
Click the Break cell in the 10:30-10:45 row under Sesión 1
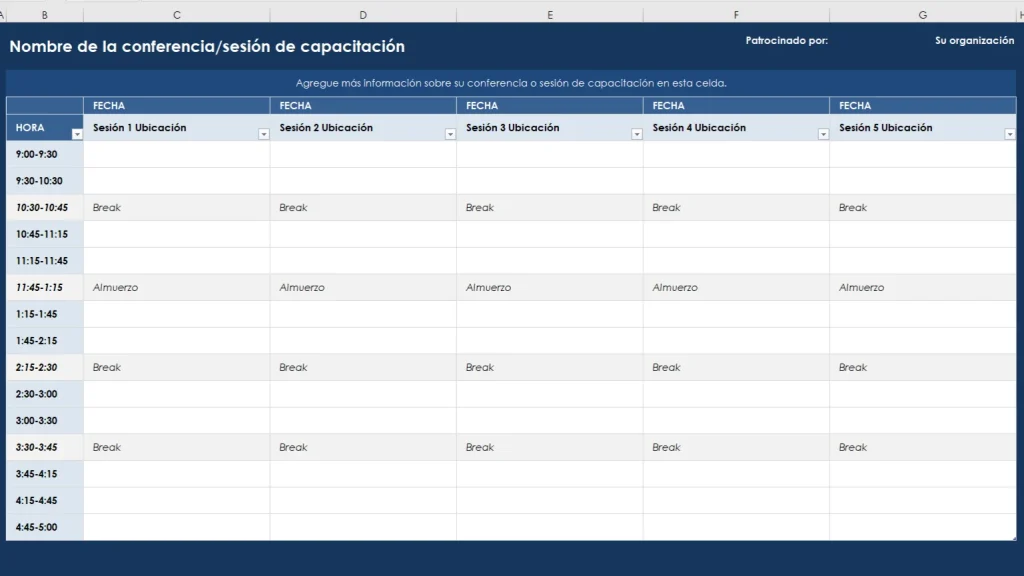pyautogui.click(x=176, y=207)
